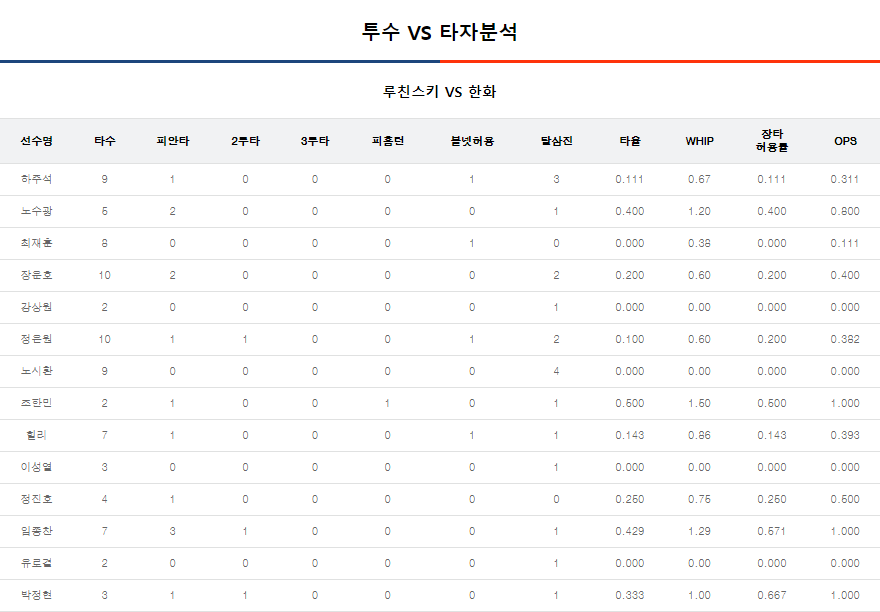
Task: Click 노수광's OPS value 0.800
Action: pyautogui.click(x=845, y=211)
